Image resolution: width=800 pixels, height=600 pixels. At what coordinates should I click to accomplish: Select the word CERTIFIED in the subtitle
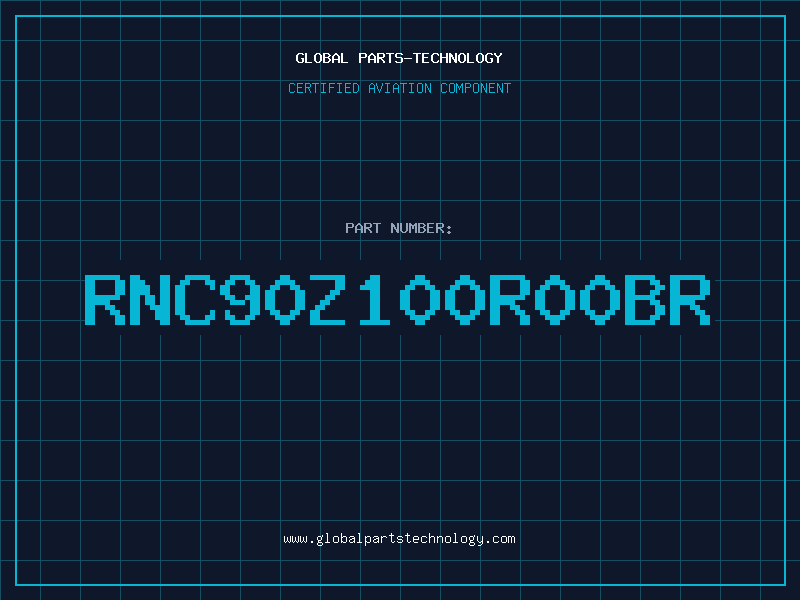(x=324, y=88)
